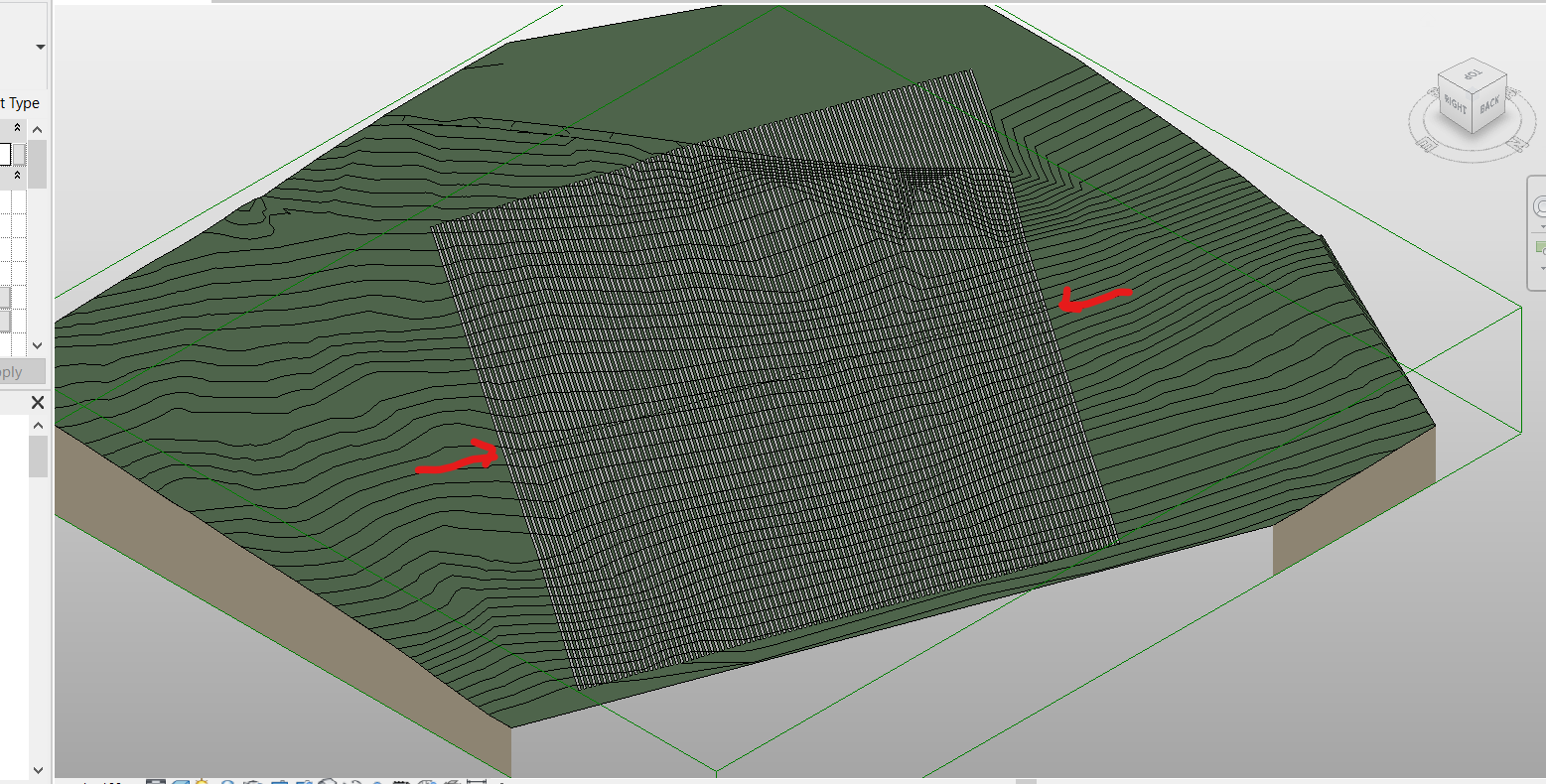Viewport: 1546px width, 784px height.
Task: Toggle Crop View in the view control bar
Action: [279, 780]
